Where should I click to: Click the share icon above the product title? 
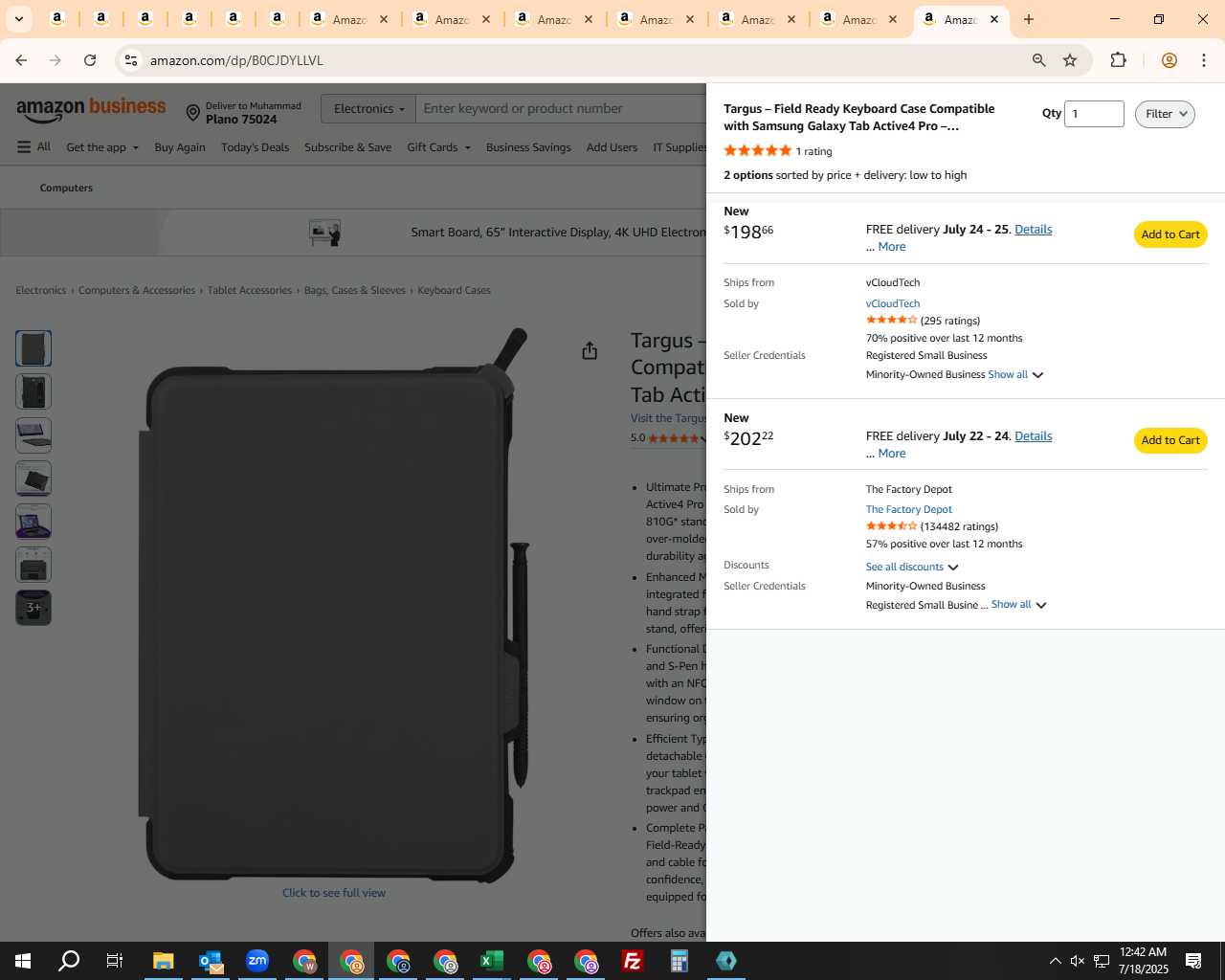click(x=590, y=351)
